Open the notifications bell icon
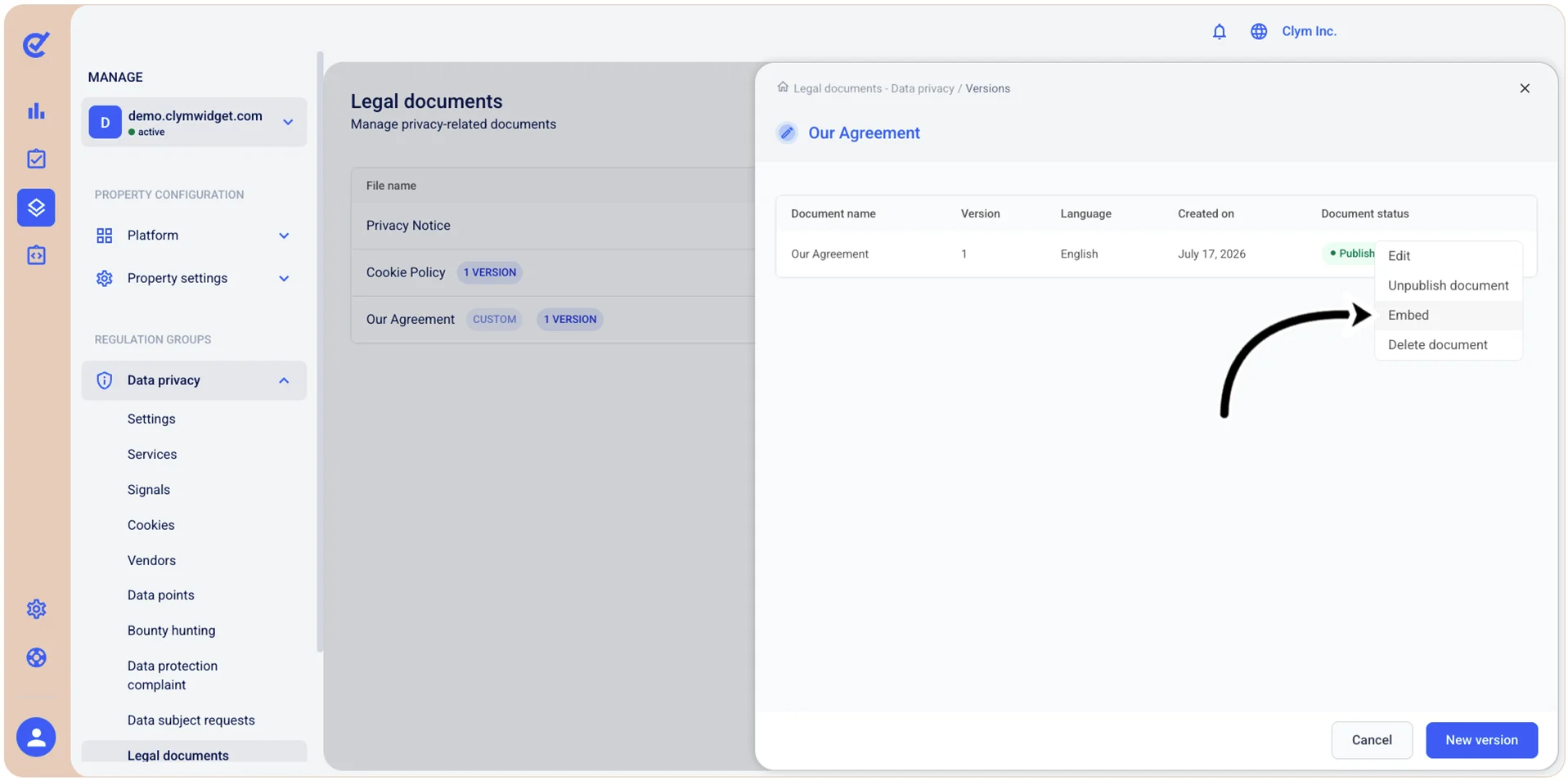The width and height of the screenshot is (1568, 781). [x=1219, y=31]
